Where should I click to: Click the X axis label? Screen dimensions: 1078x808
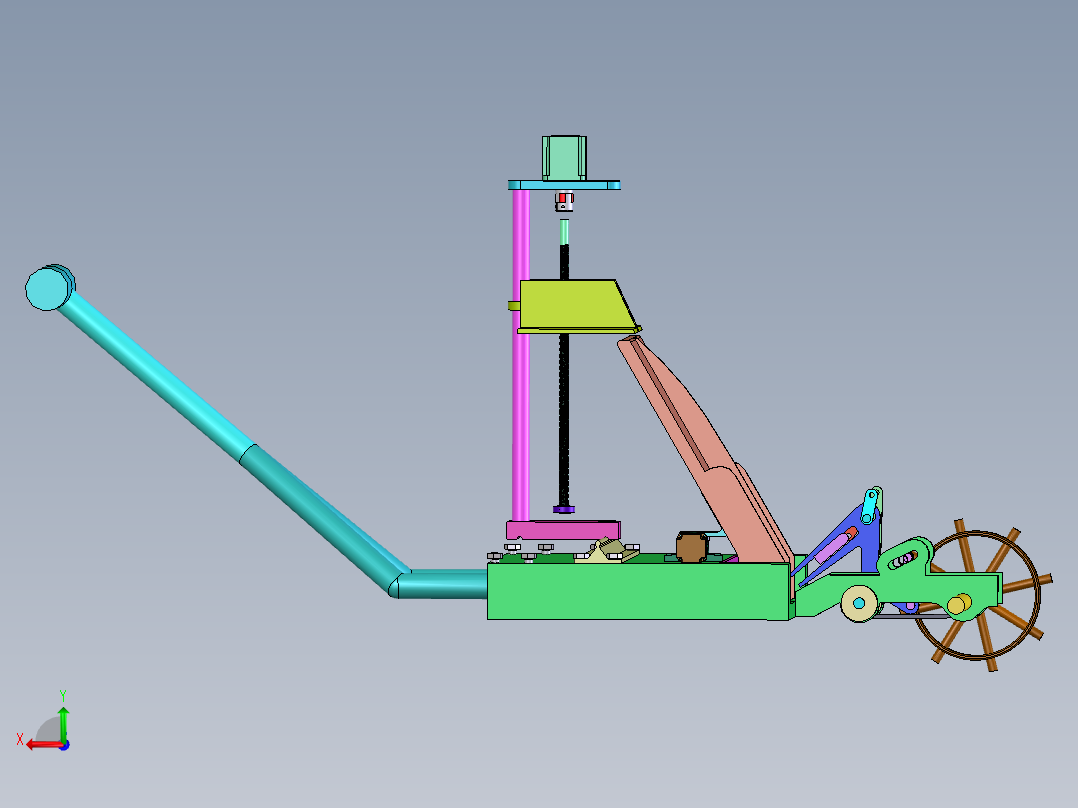tap(20, 740)
